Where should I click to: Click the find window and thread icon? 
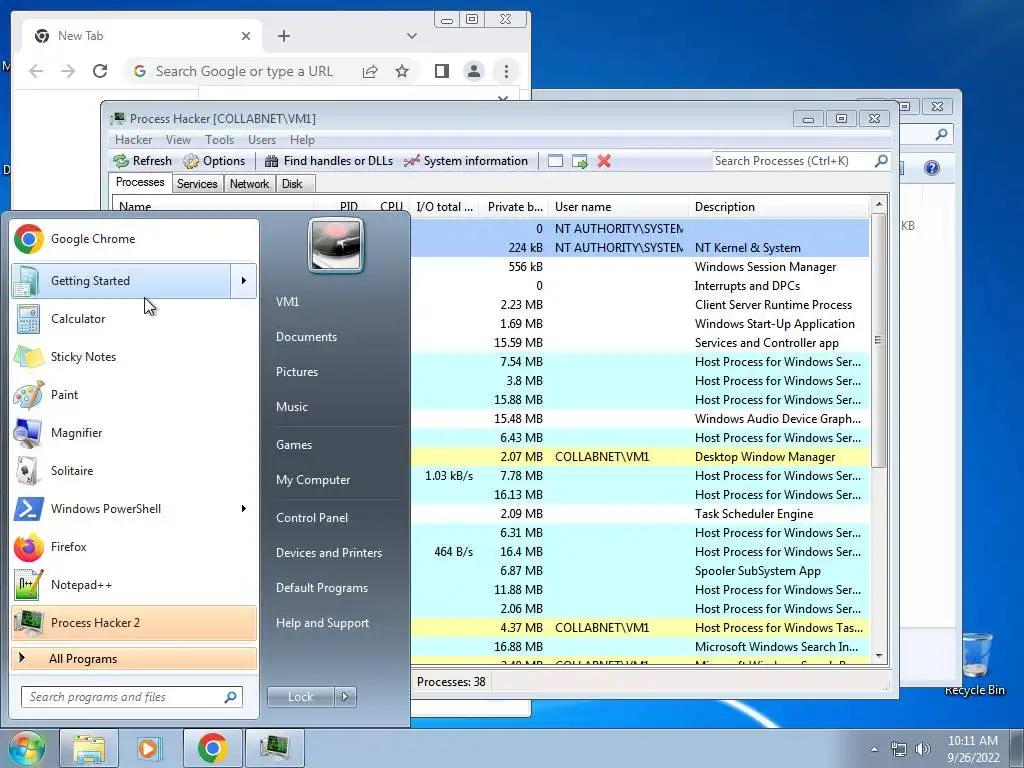579,161
